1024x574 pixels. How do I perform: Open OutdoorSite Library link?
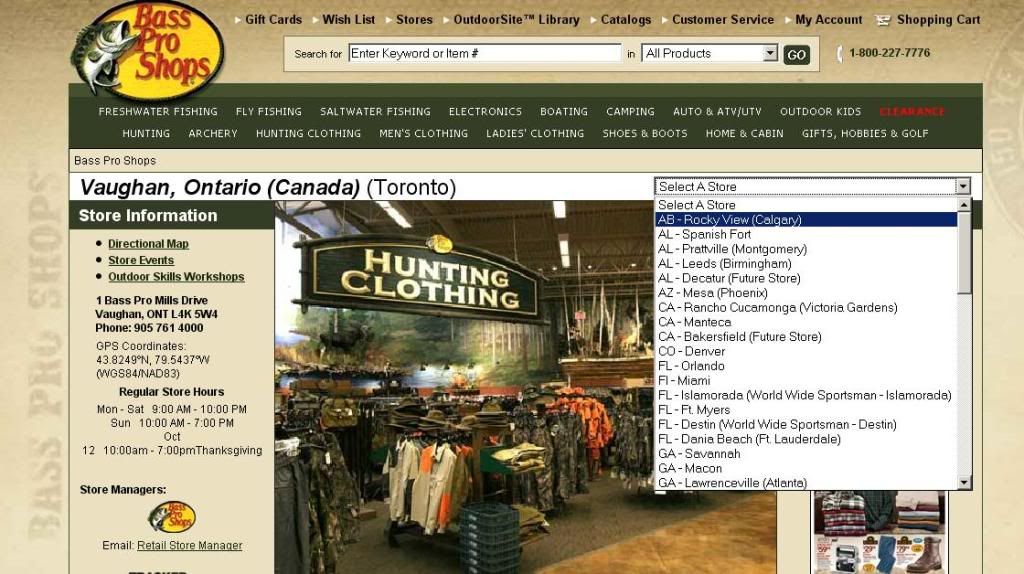coord(517,20)
